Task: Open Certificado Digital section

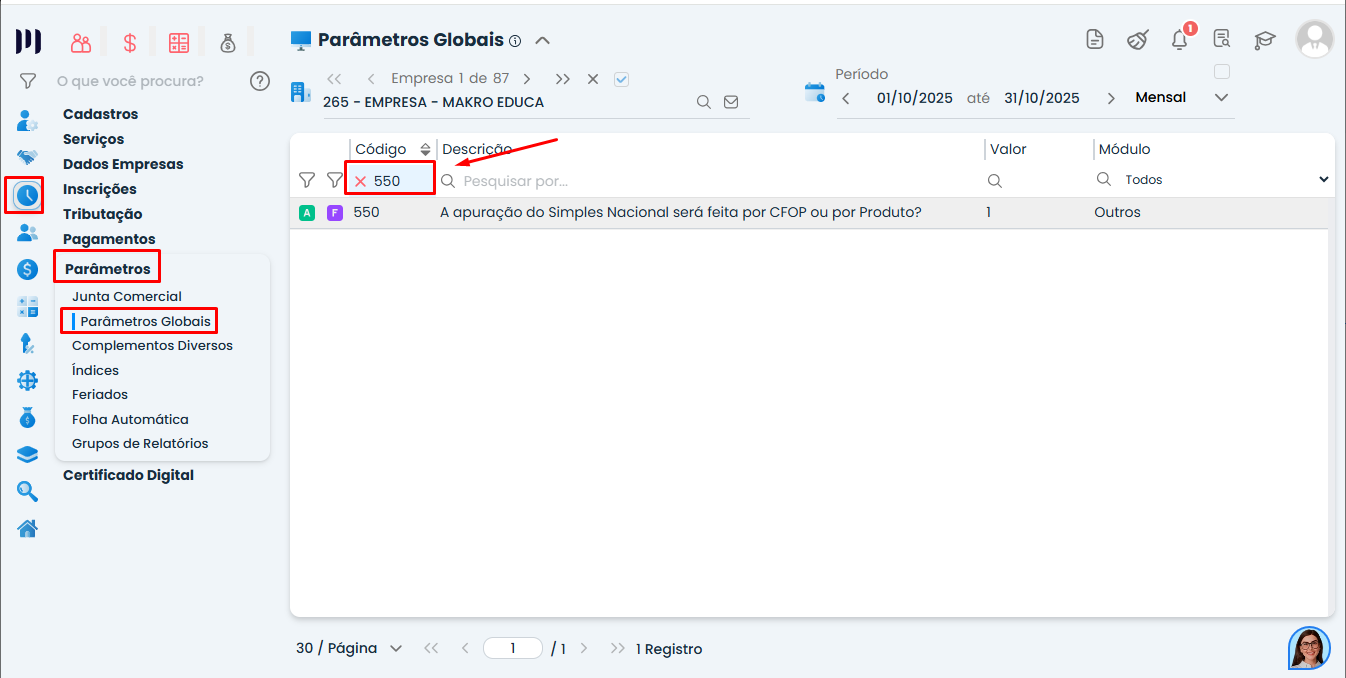Action: click(128, 475)
